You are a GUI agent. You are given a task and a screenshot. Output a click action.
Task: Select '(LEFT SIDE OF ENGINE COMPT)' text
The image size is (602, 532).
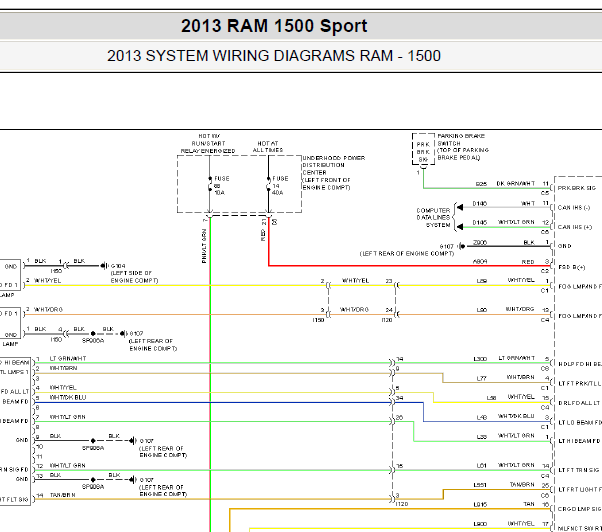(134, 277)
